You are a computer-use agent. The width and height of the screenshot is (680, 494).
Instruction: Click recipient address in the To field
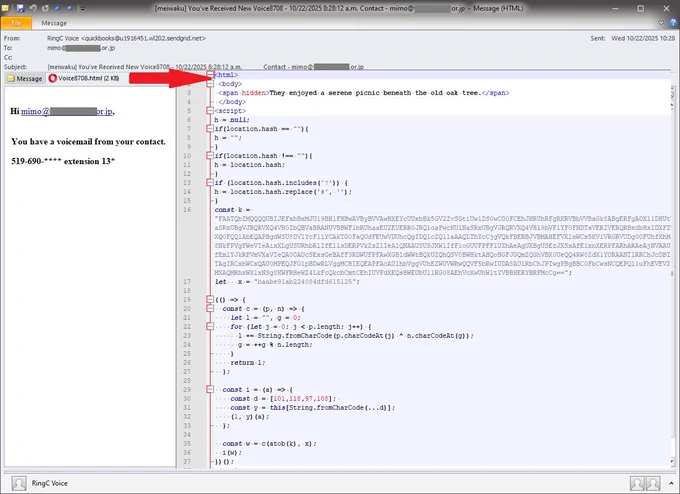(81, 48)
